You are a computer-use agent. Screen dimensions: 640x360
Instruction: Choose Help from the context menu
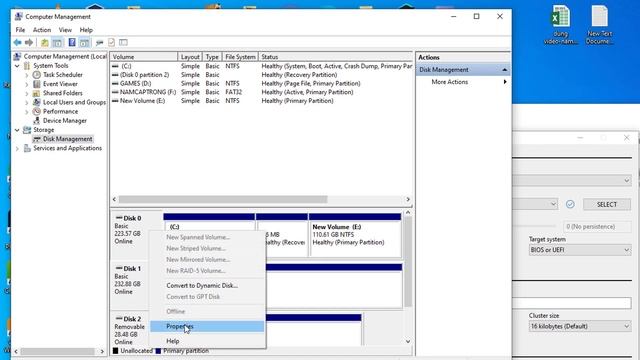point(207,341)
